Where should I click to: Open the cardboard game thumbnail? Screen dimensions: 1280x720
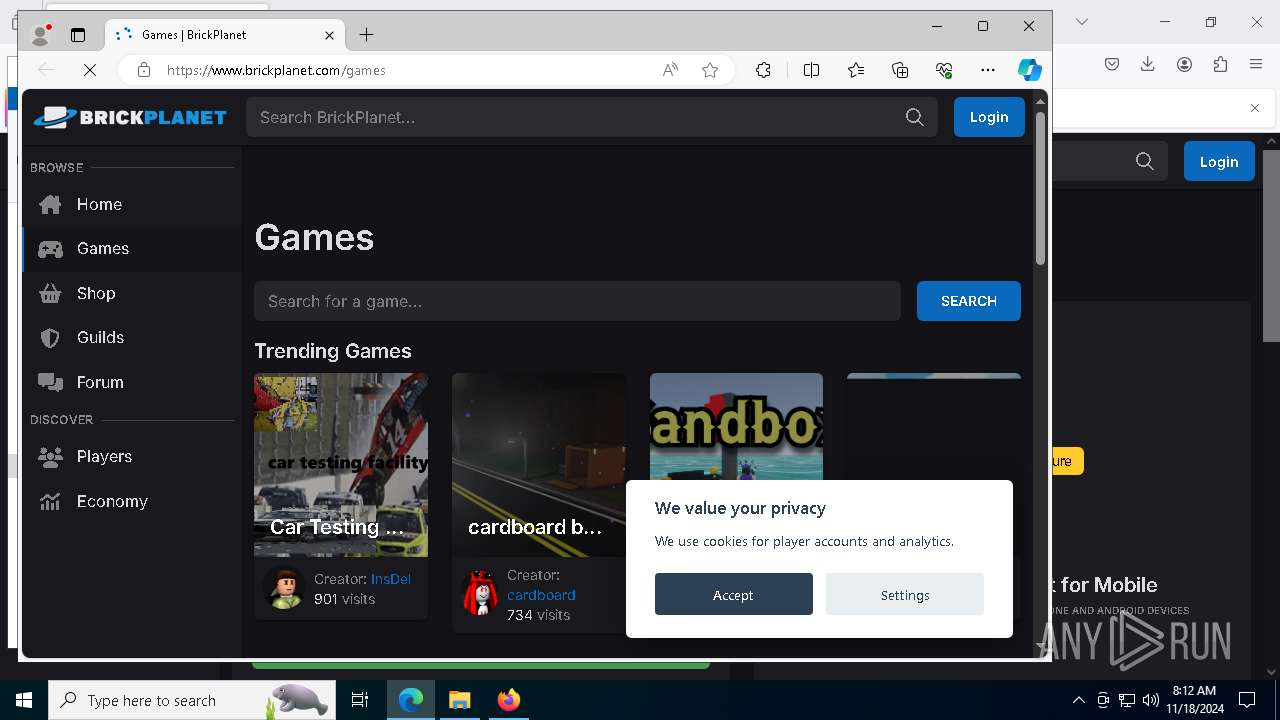[539, 465]
